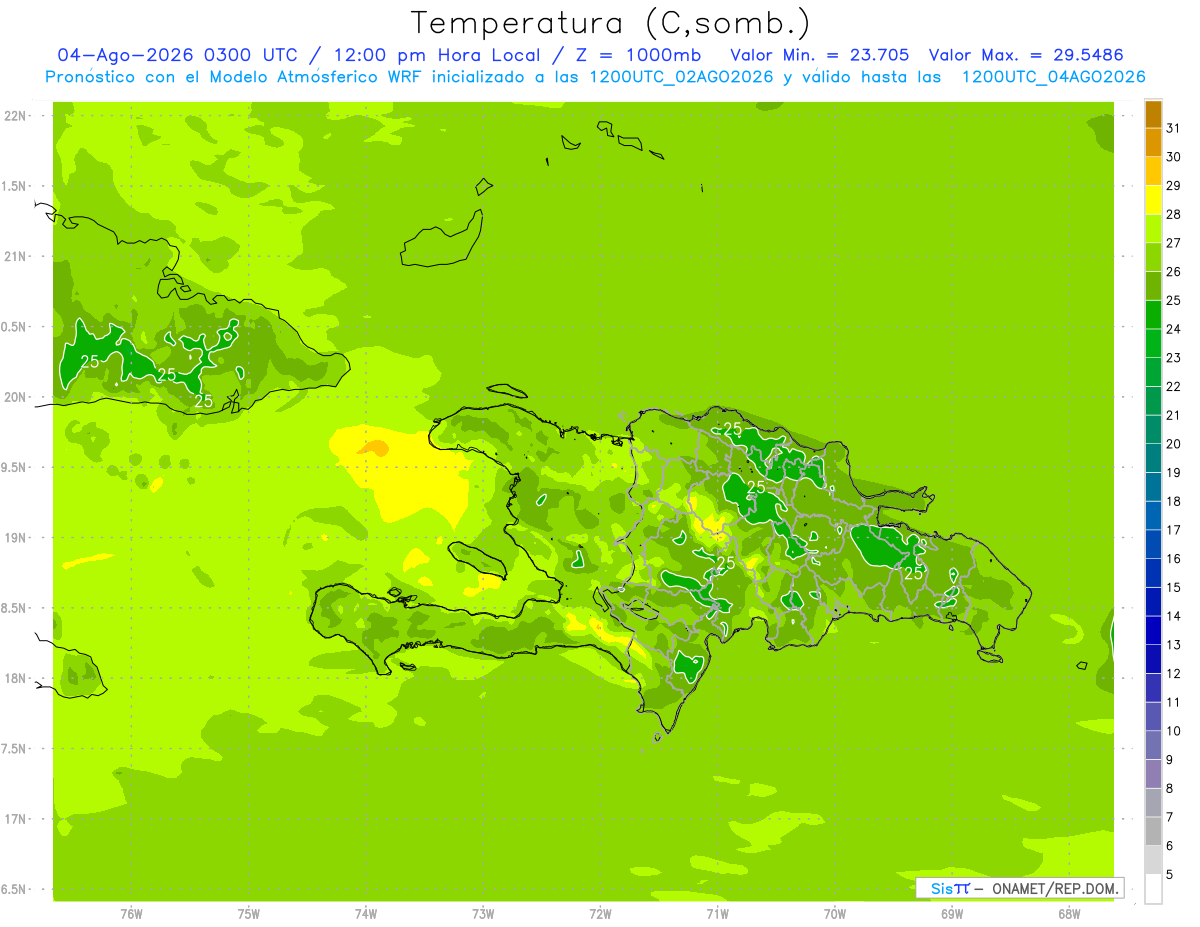Pick the orange legend swatch between 30 and 31
The image size is (1200, 927).
click(x=1153, y=143)
